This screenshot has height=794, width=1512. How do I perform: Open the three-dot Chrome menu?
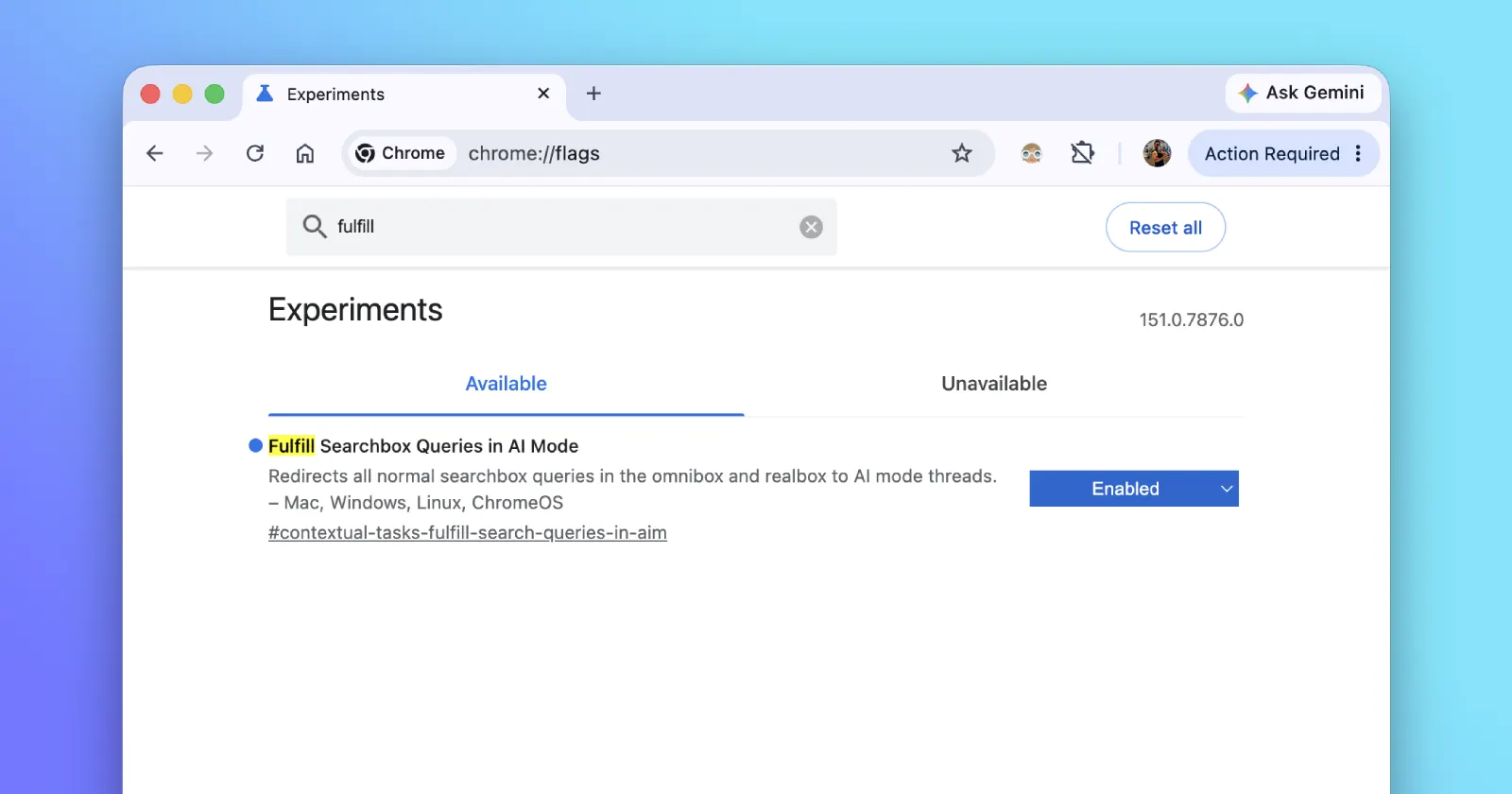click(x=1358, y=153)
